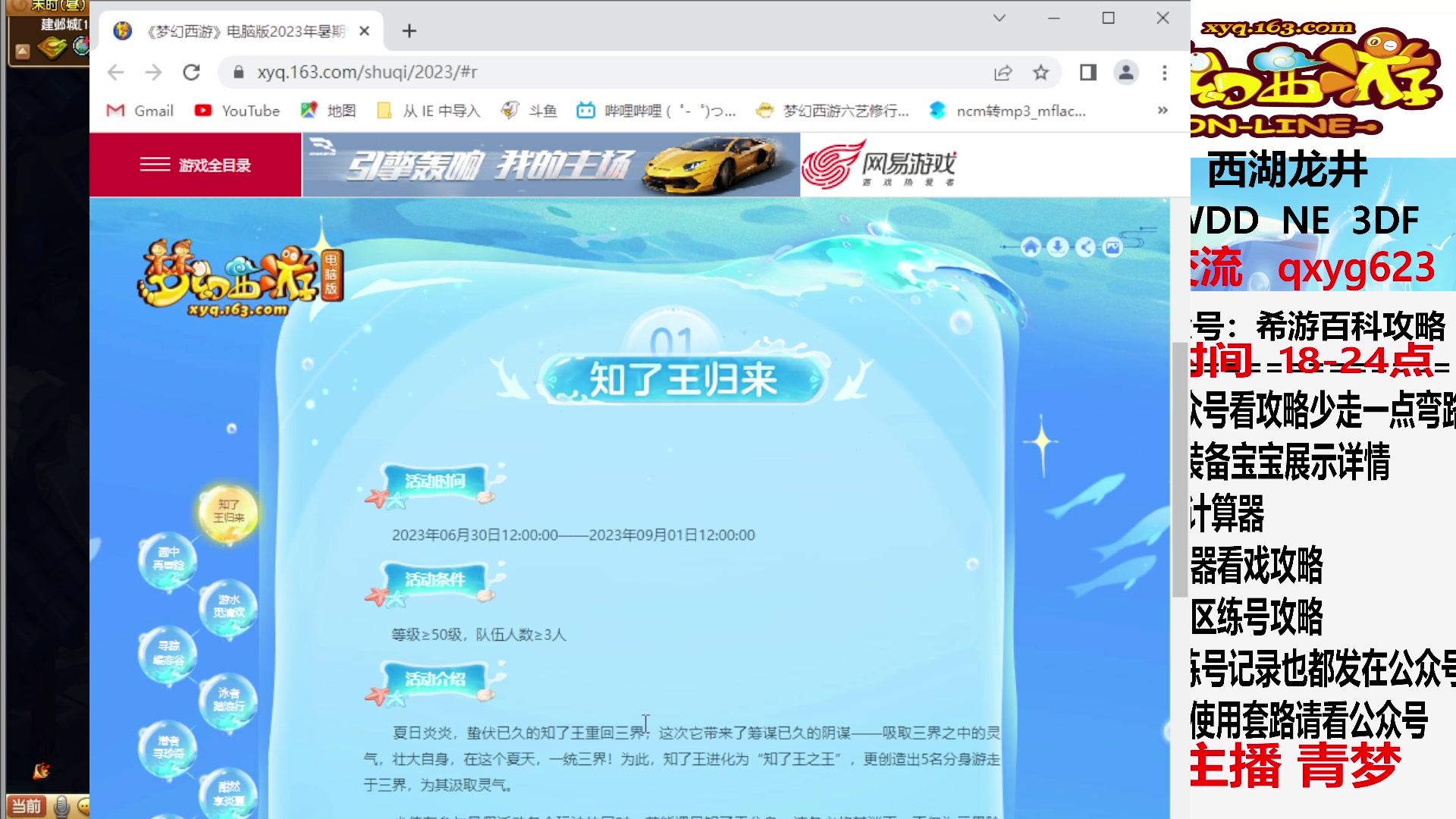Expand the tab search dropdown arrow

pyautogui.click(x=999, y=18)
